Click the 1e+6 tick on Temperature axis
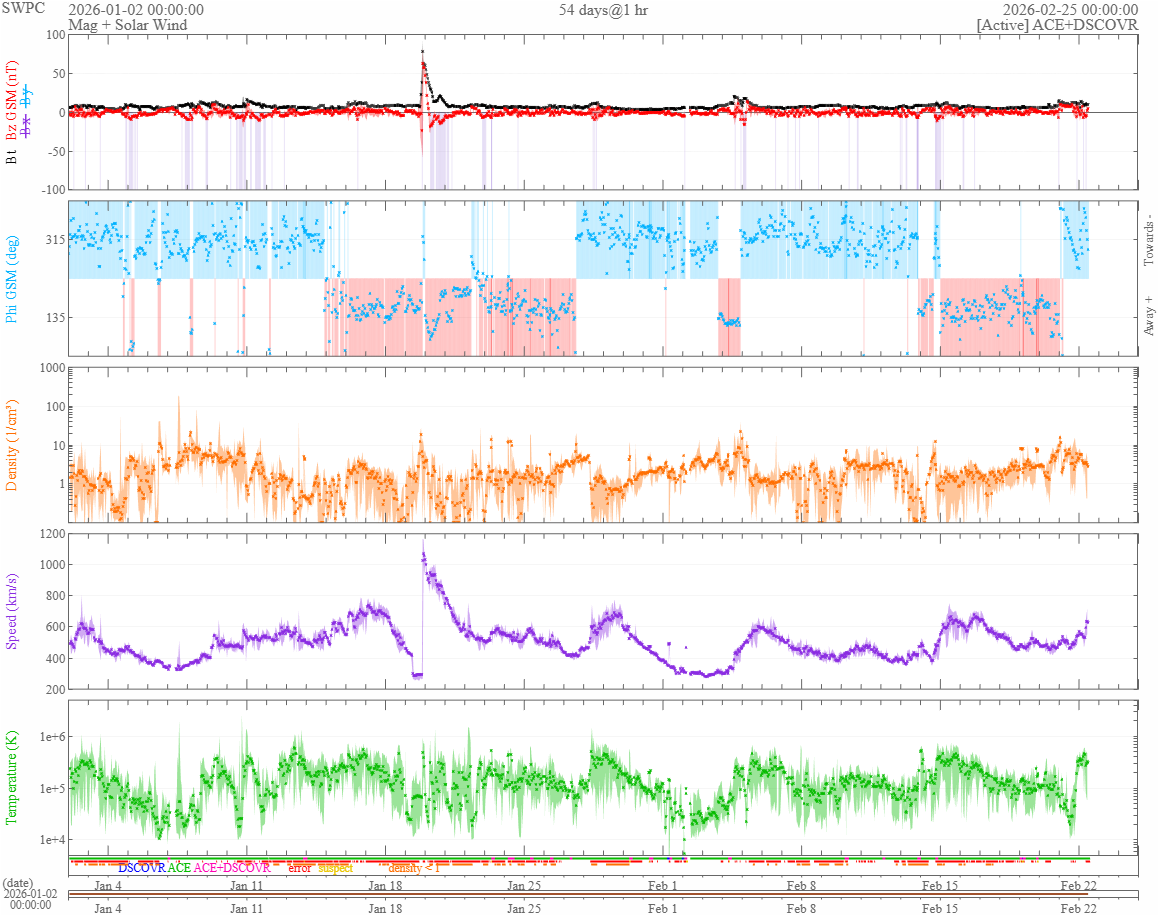This screenshot has height=915, width=1158. 52,736
